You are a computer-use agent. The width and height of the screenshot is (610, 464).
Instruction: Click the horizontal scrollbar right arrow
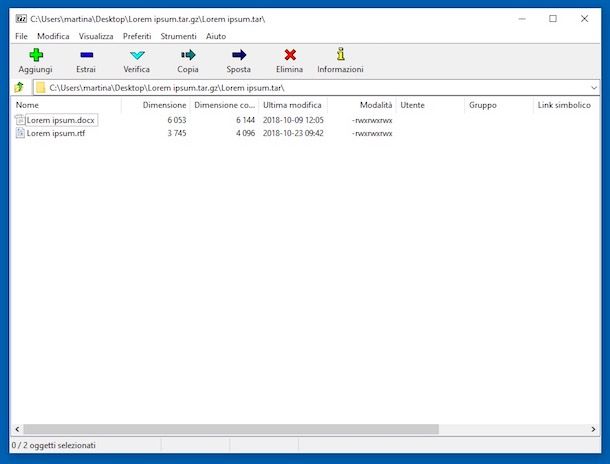(x=592, y=429)
